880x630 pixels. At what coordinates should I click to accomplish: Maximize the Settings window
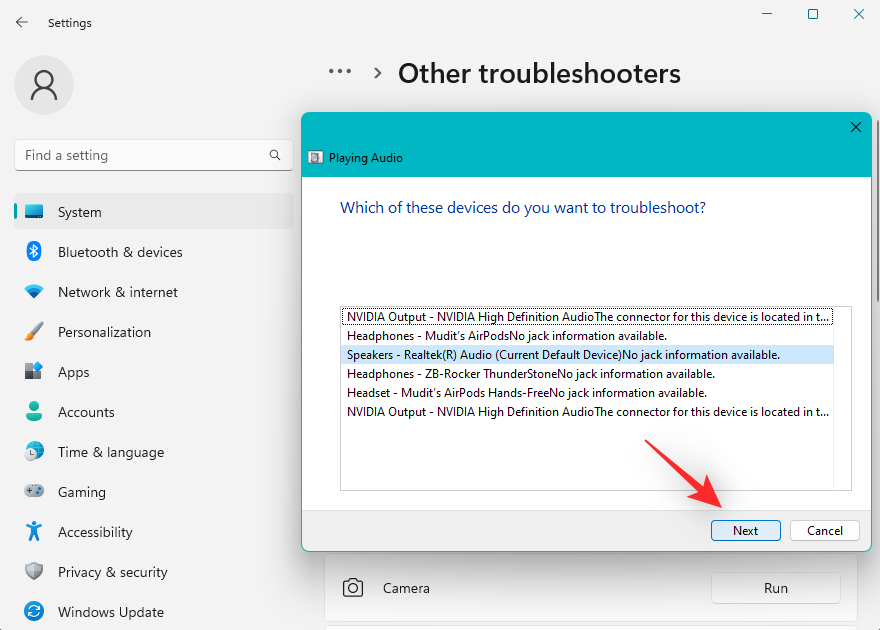pos(813,14)
